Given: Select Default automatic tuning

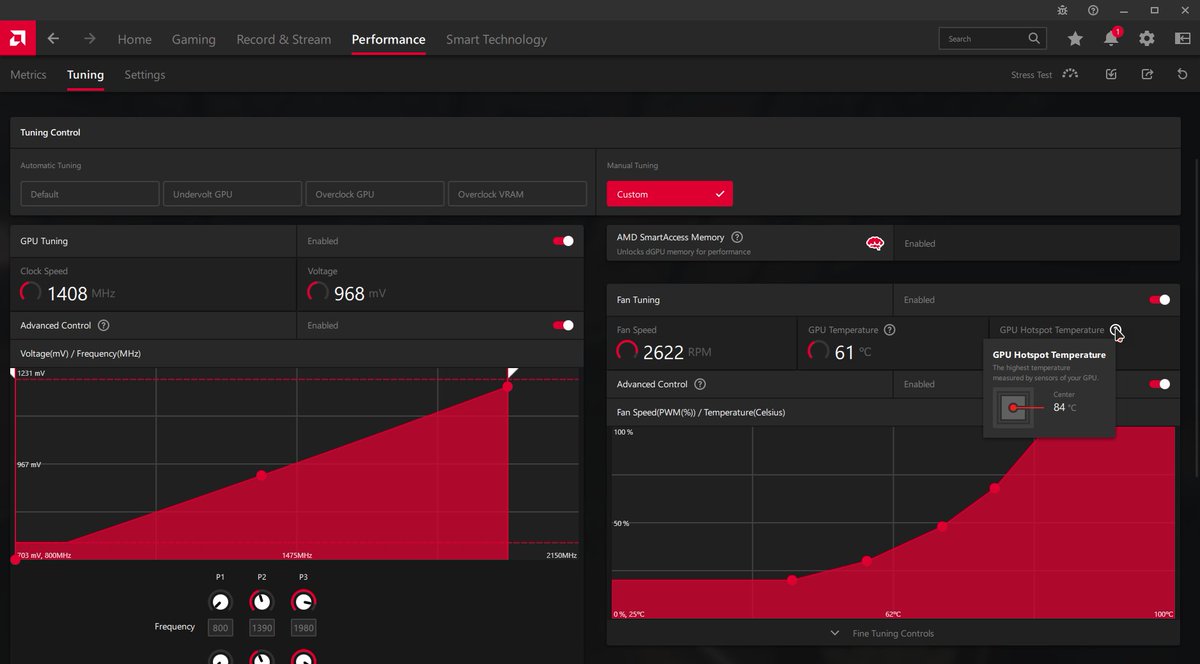Looking at the screenshot, I should [90, 194].
